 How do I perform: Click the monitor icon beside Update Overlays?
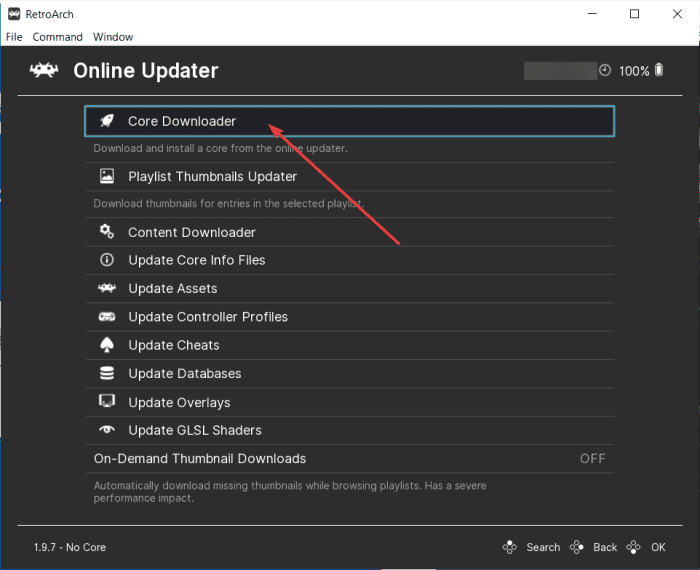107,401
